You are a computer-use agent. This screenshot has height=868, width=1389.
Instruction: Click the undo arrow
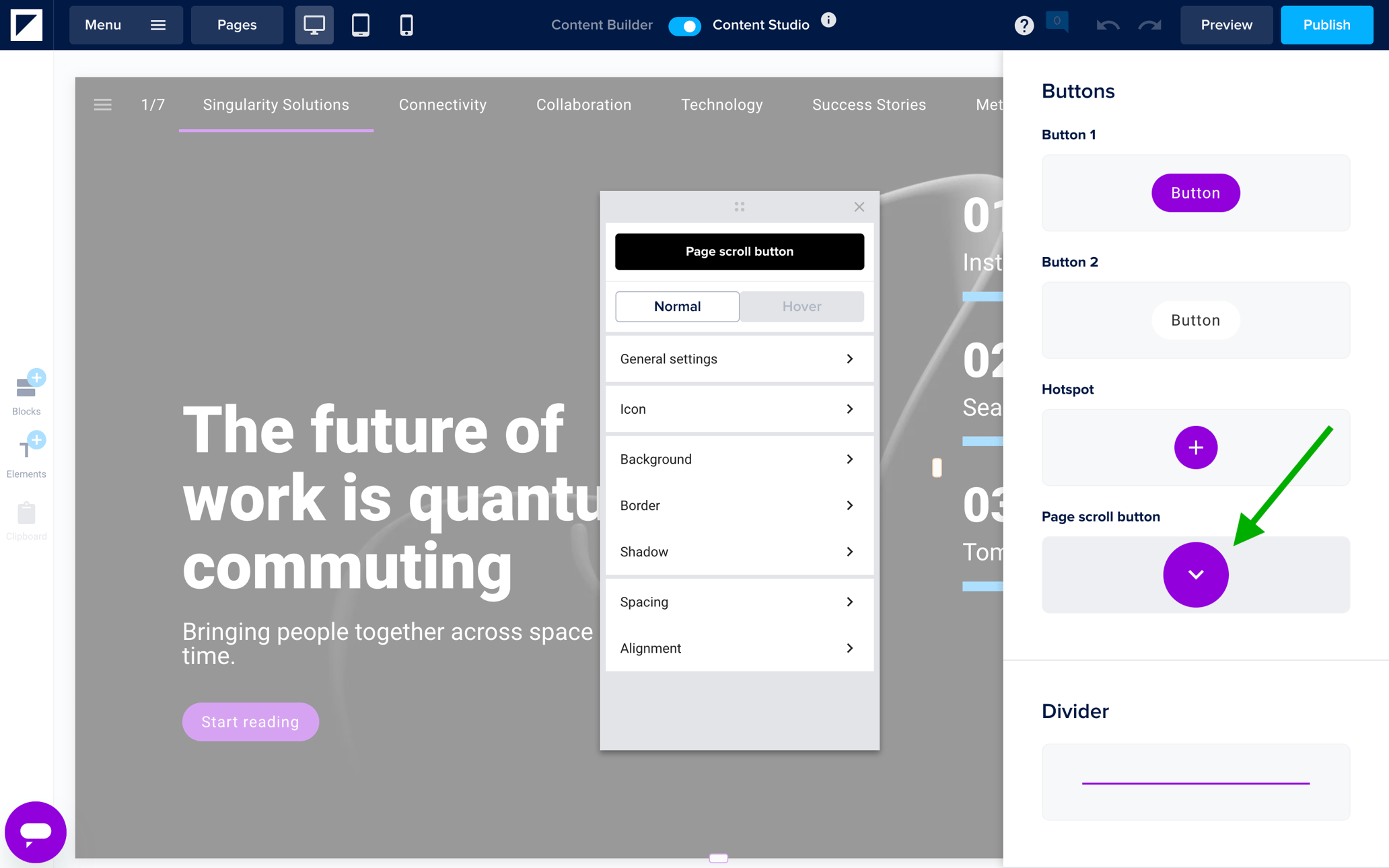click(x=1108, y=26)
